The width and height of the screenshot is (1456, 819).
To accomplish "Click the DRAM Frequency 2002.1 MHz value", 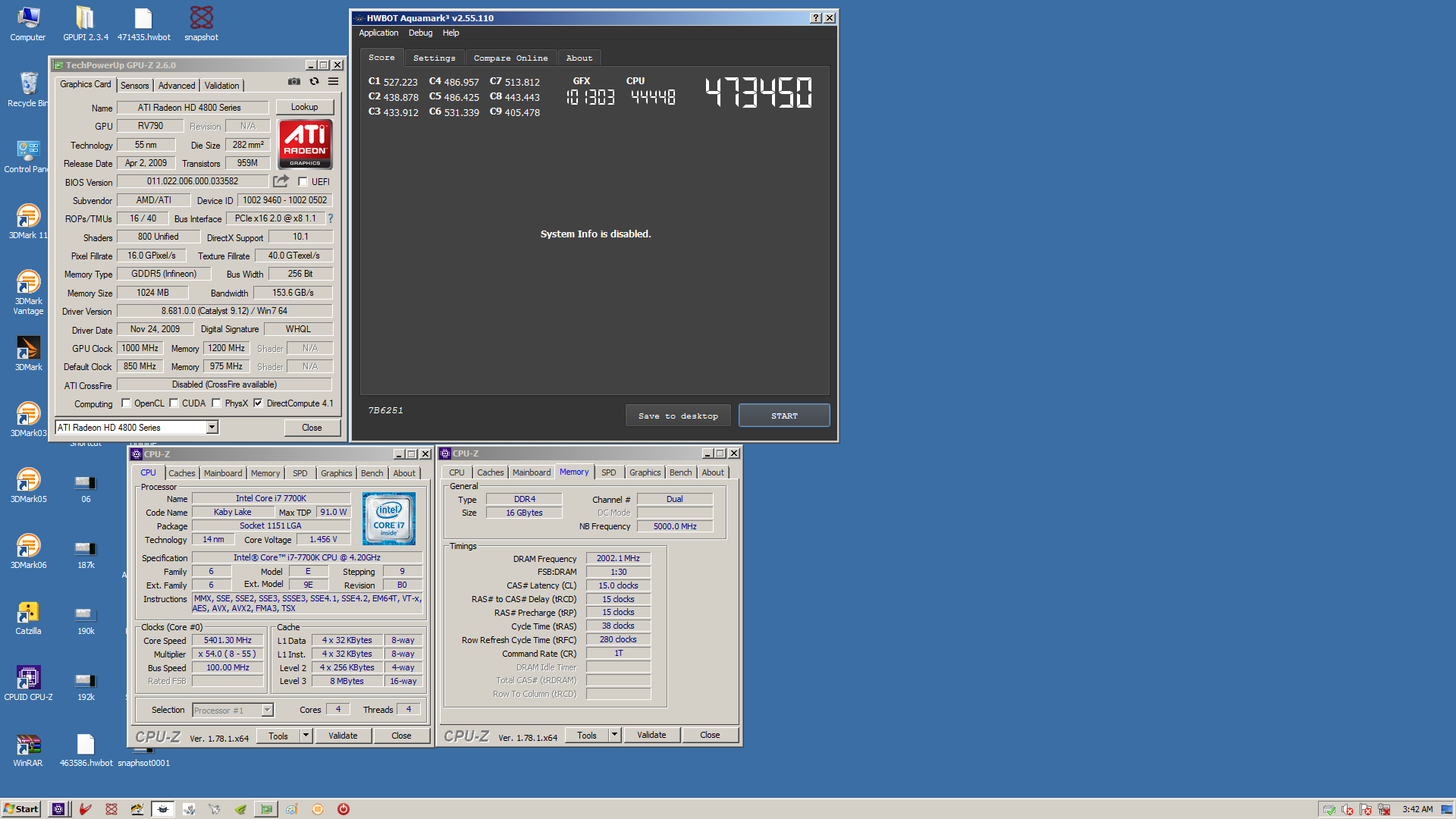I will [618, 558].
